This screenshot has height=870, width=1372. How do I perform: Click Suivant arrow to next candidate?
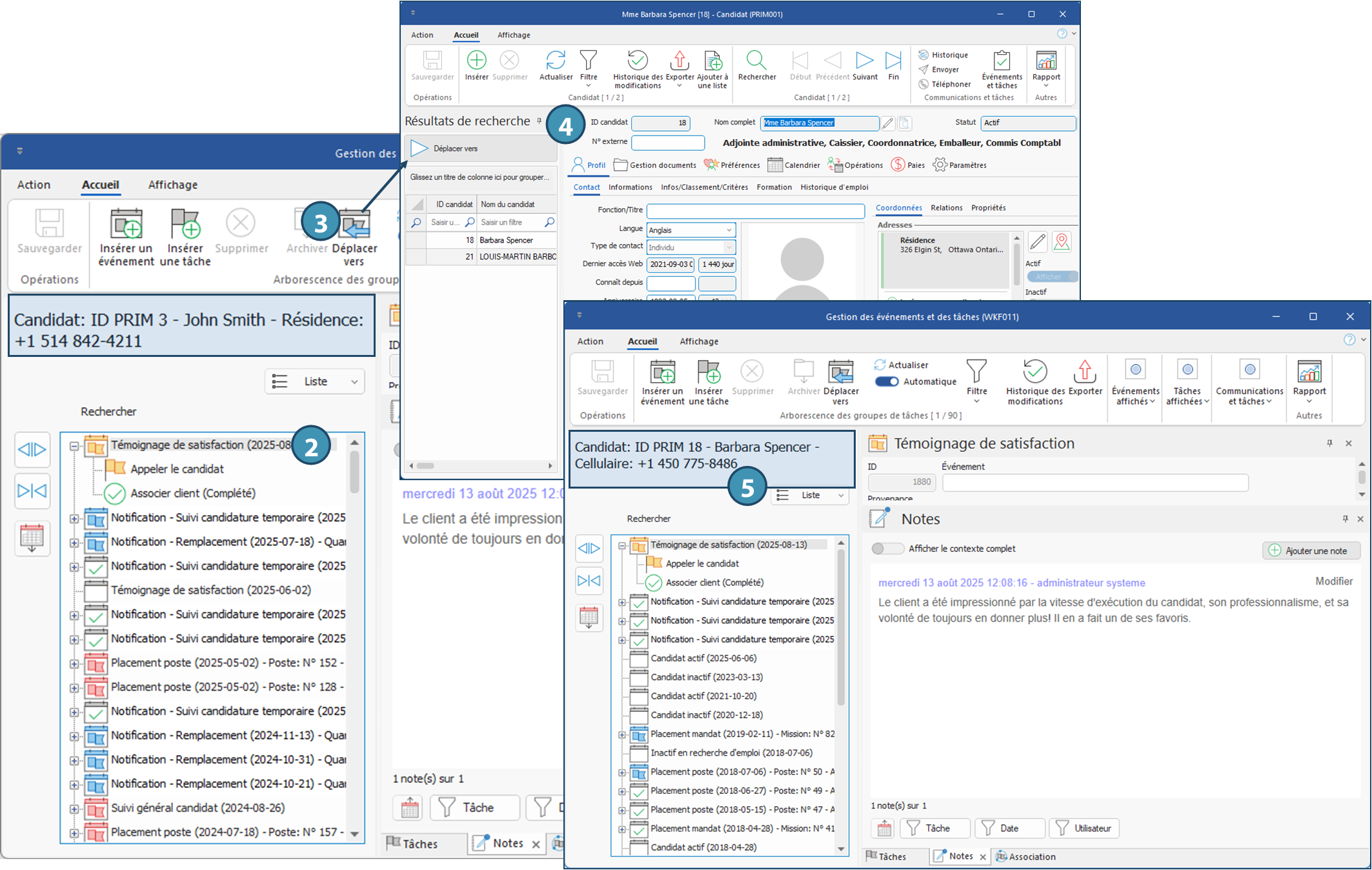[x=864, y=61]
